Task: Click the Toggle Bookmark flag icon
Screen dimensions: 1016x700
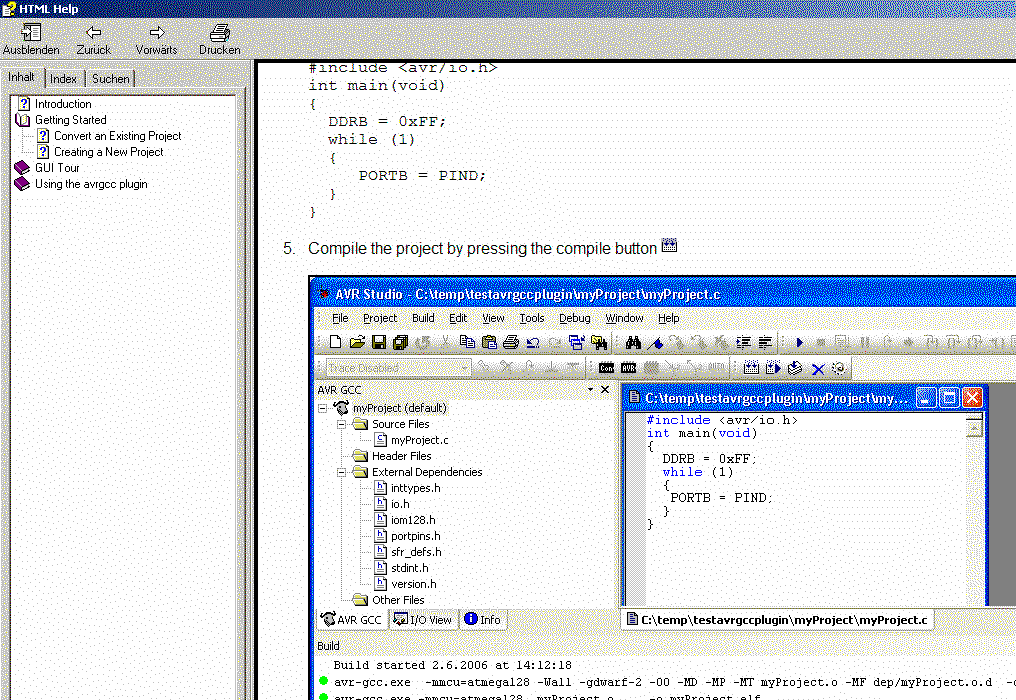Action: (x=655, y=342)
